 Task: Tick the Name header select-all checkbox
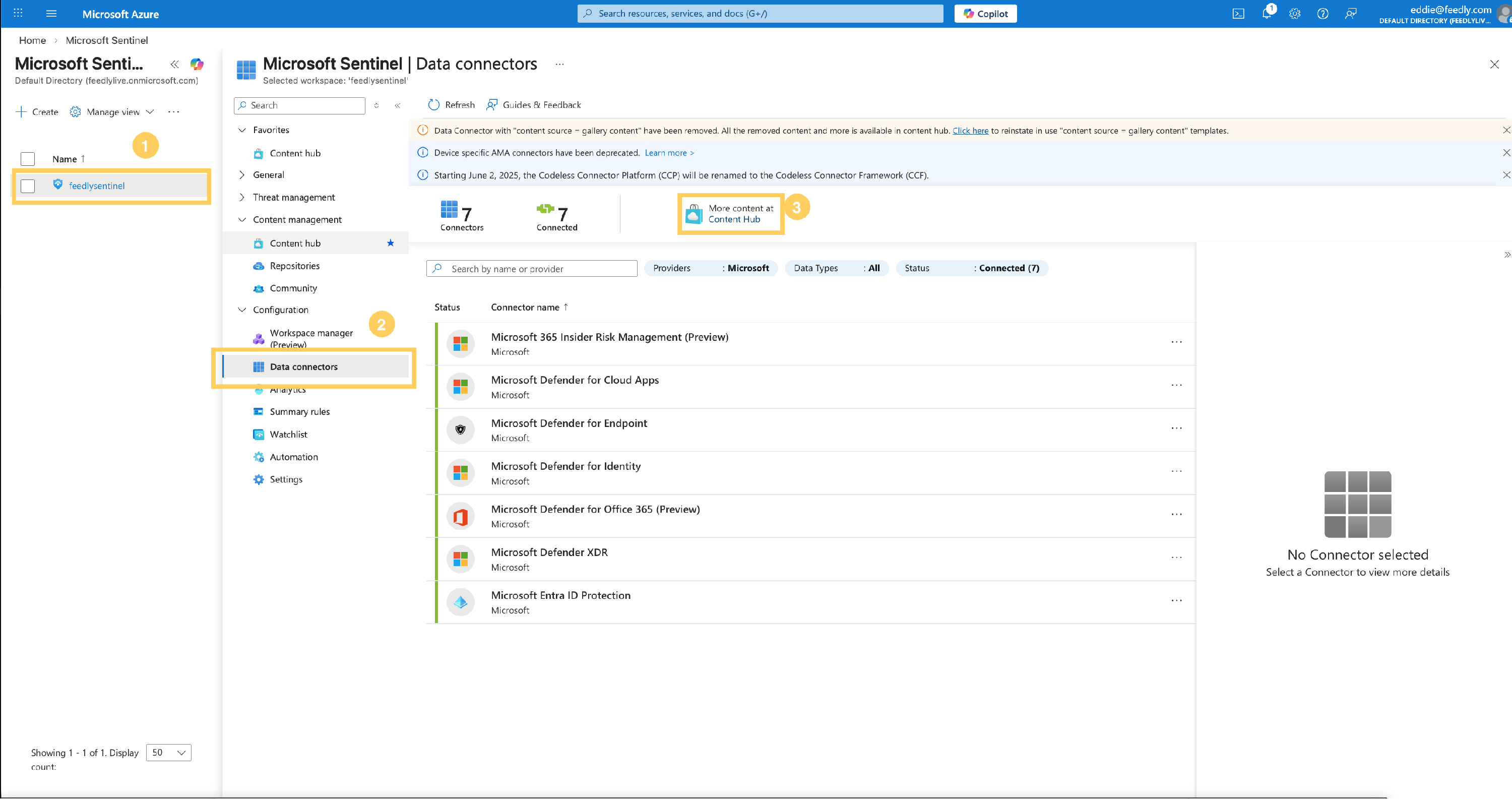pyautogui.click(x=28, y=159)
